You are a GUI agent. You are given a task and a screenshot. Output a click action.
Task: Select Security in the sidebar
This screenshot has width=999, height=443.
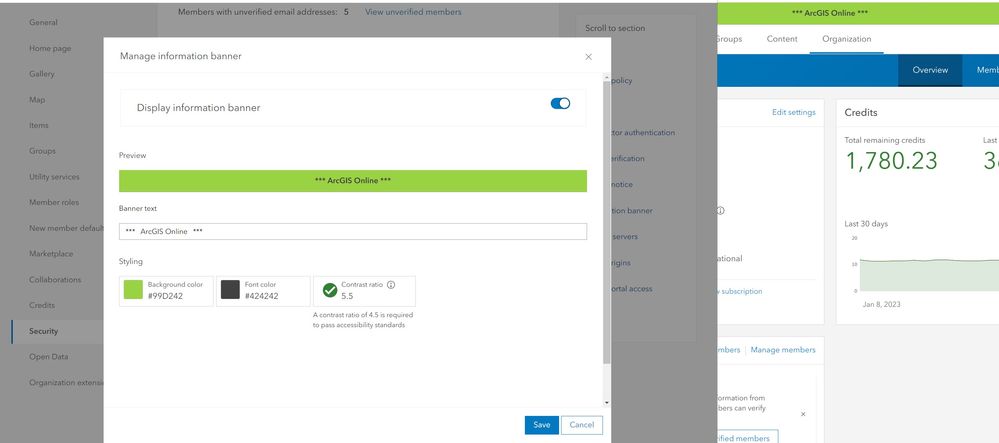click(x=43, y=331)
